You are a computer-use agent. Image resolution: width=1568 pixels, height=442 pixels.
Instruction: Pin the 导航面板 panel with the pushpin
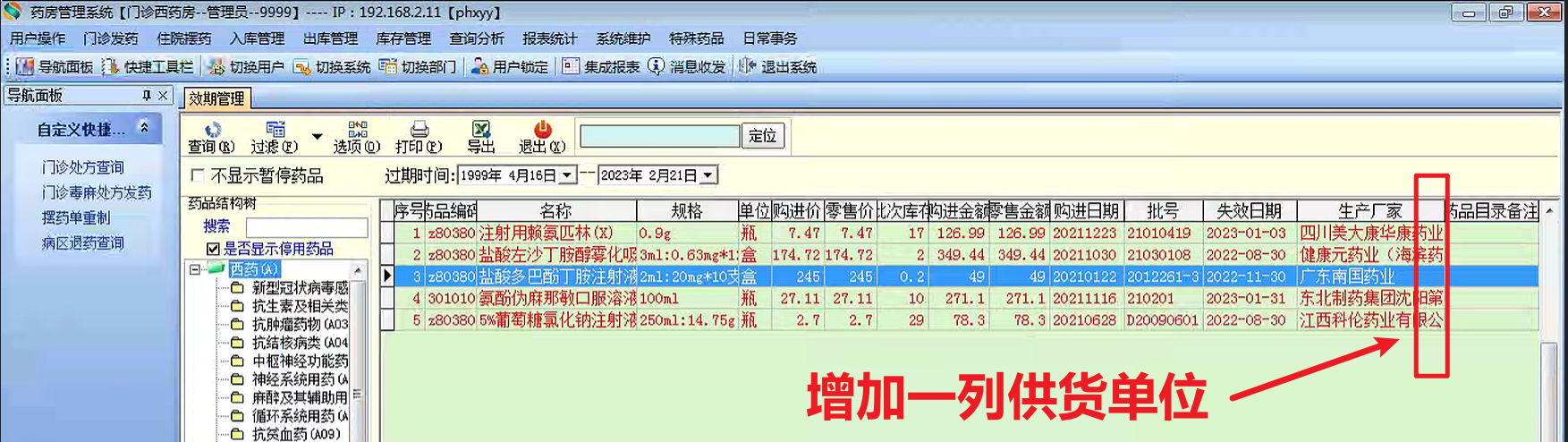point(147,95)
